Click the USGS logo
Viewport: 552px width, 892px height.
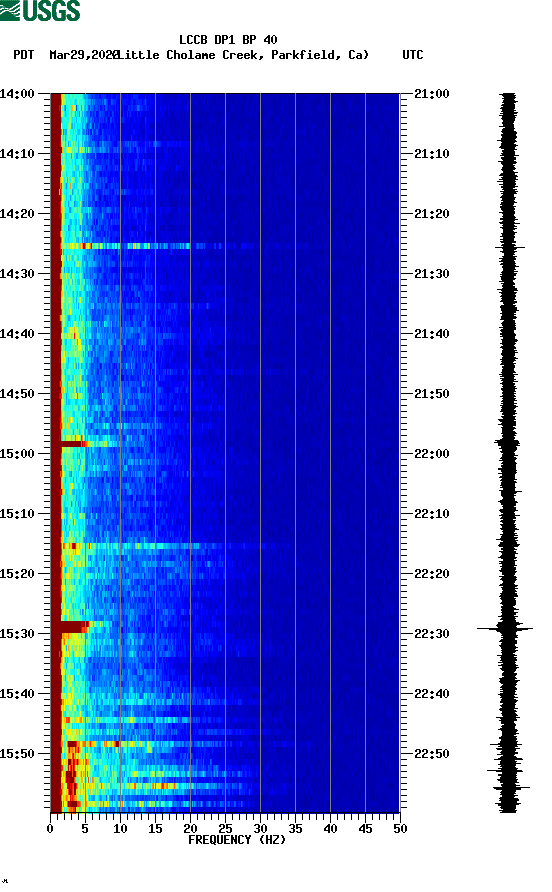pos(40,10)
